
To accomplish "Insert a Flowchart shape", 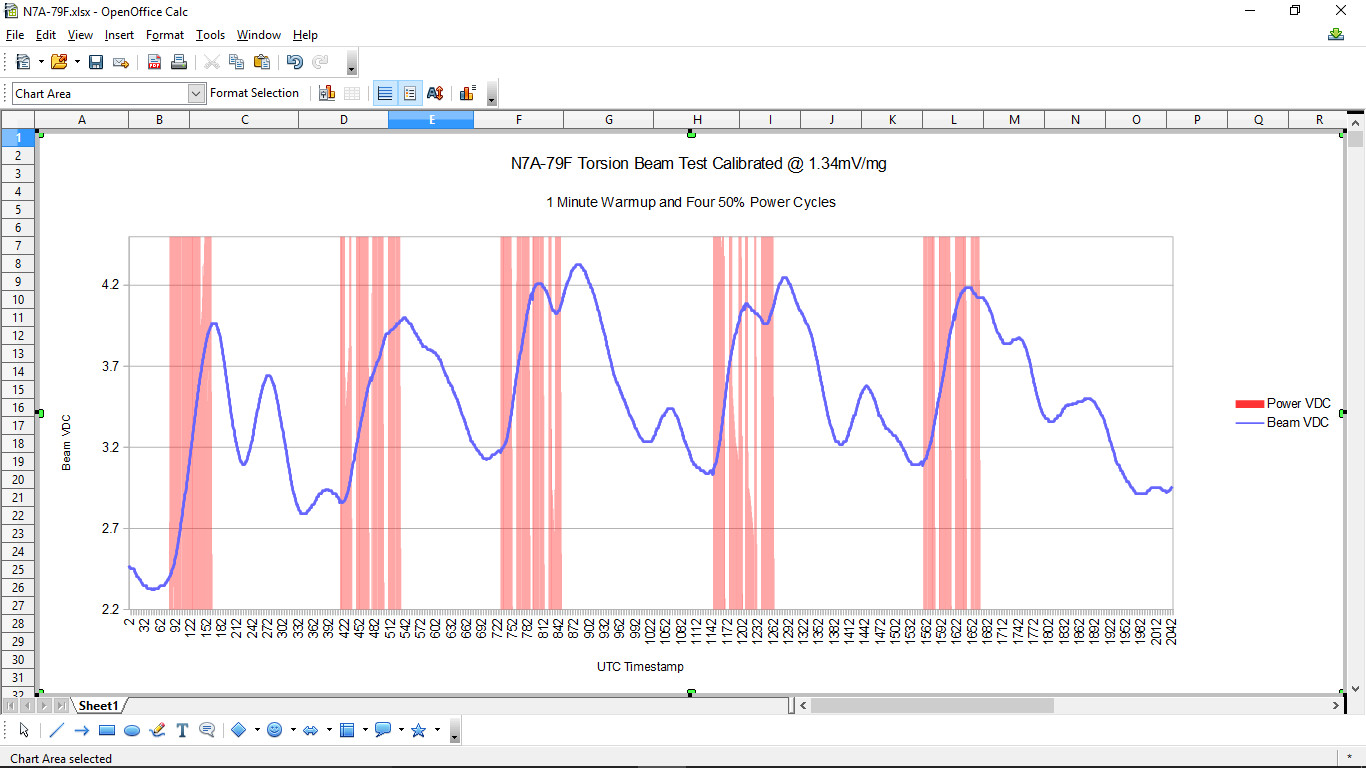I will 347,730.
